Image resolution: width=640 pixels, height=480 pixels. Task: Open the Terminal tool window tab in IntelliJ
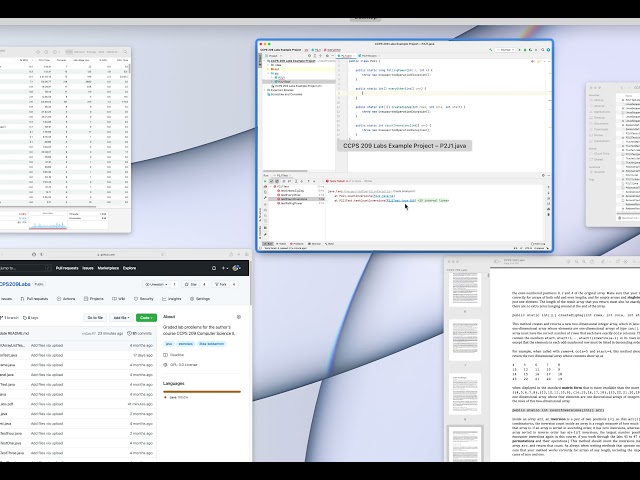(x=314, y=244)
